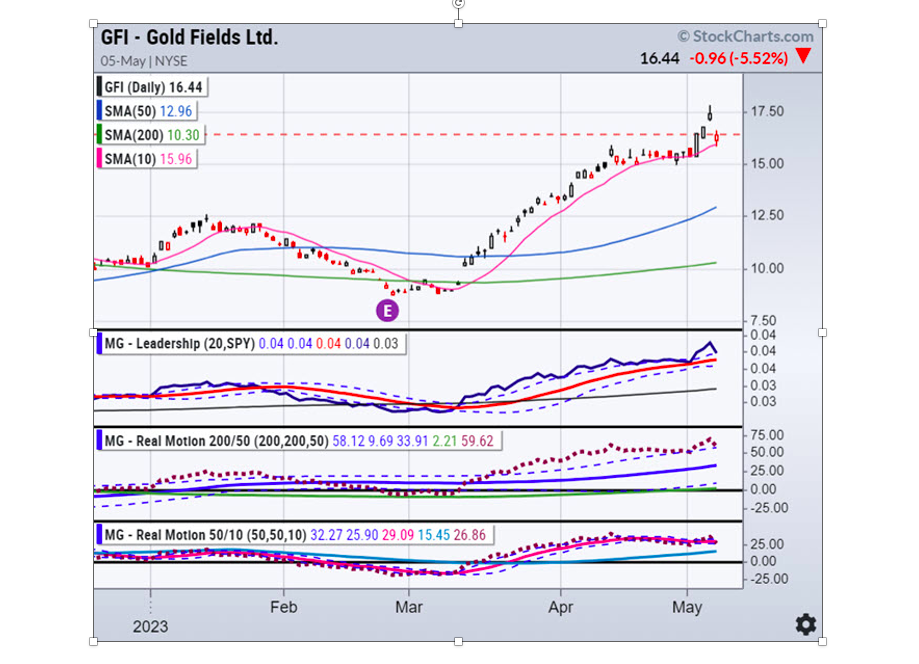Click the -0.96 (-5.52%) change value

coord(738,58)
